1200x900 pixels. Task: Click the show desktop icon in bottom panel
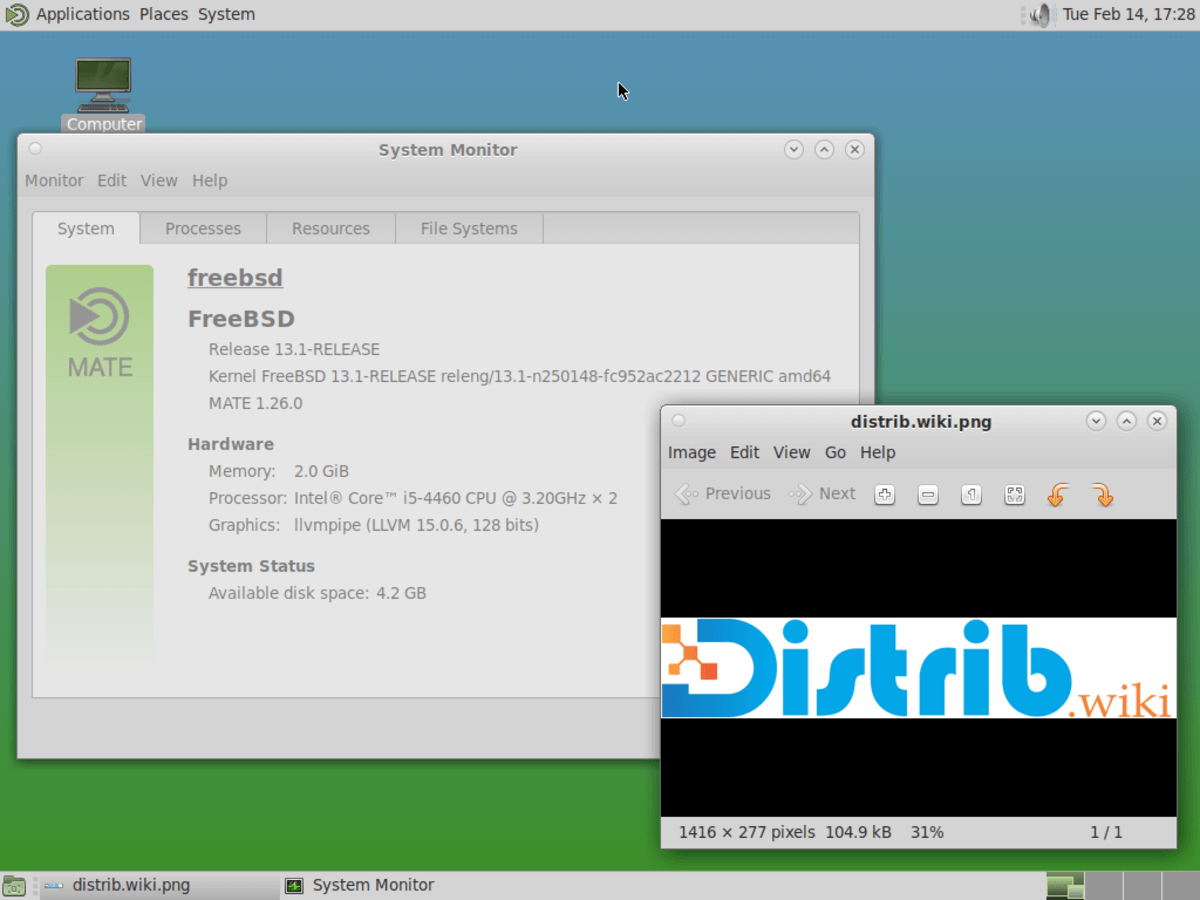pyautogui.click(x=14, y=886)
